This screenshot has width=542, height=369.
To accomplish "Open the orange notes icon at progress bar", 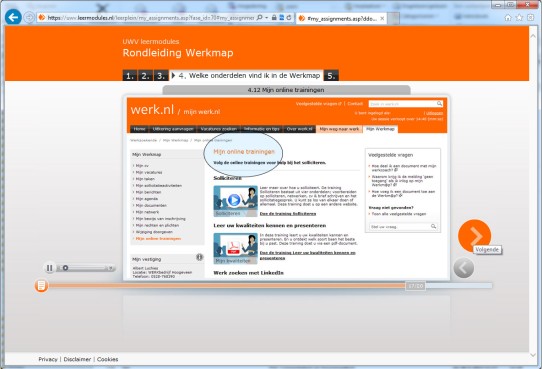I will 41,285.
